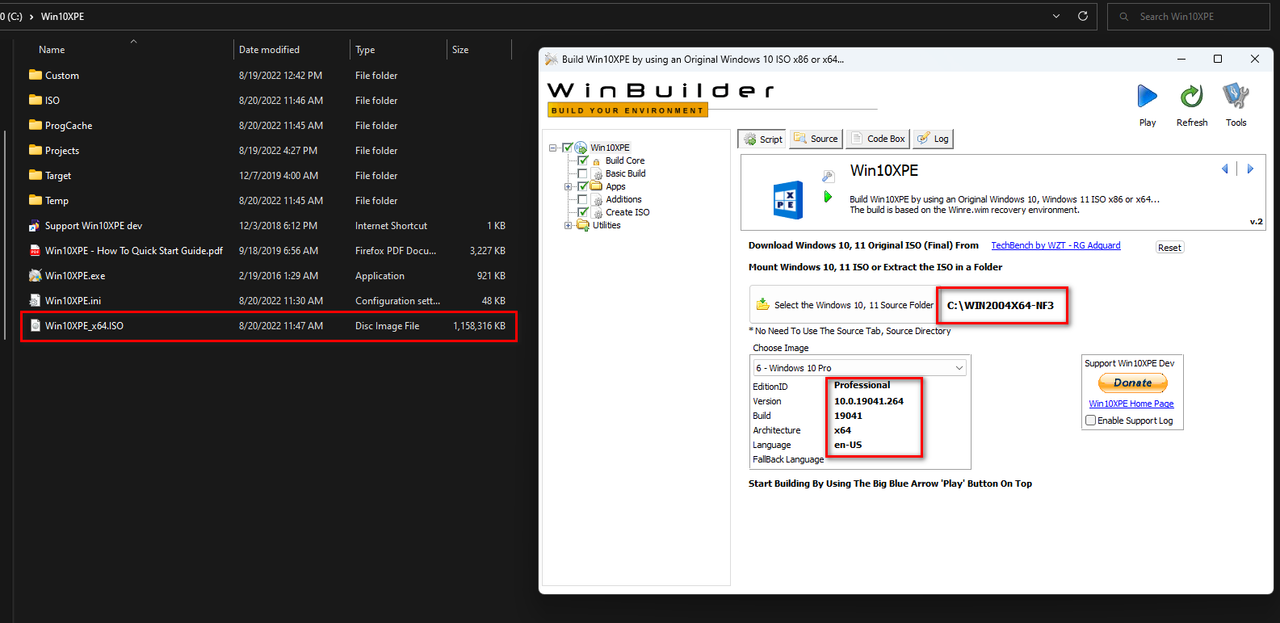Click the Win10XPE segment in the address bar
Viewport: 1280px width, 623px height.
pos(60,17)
